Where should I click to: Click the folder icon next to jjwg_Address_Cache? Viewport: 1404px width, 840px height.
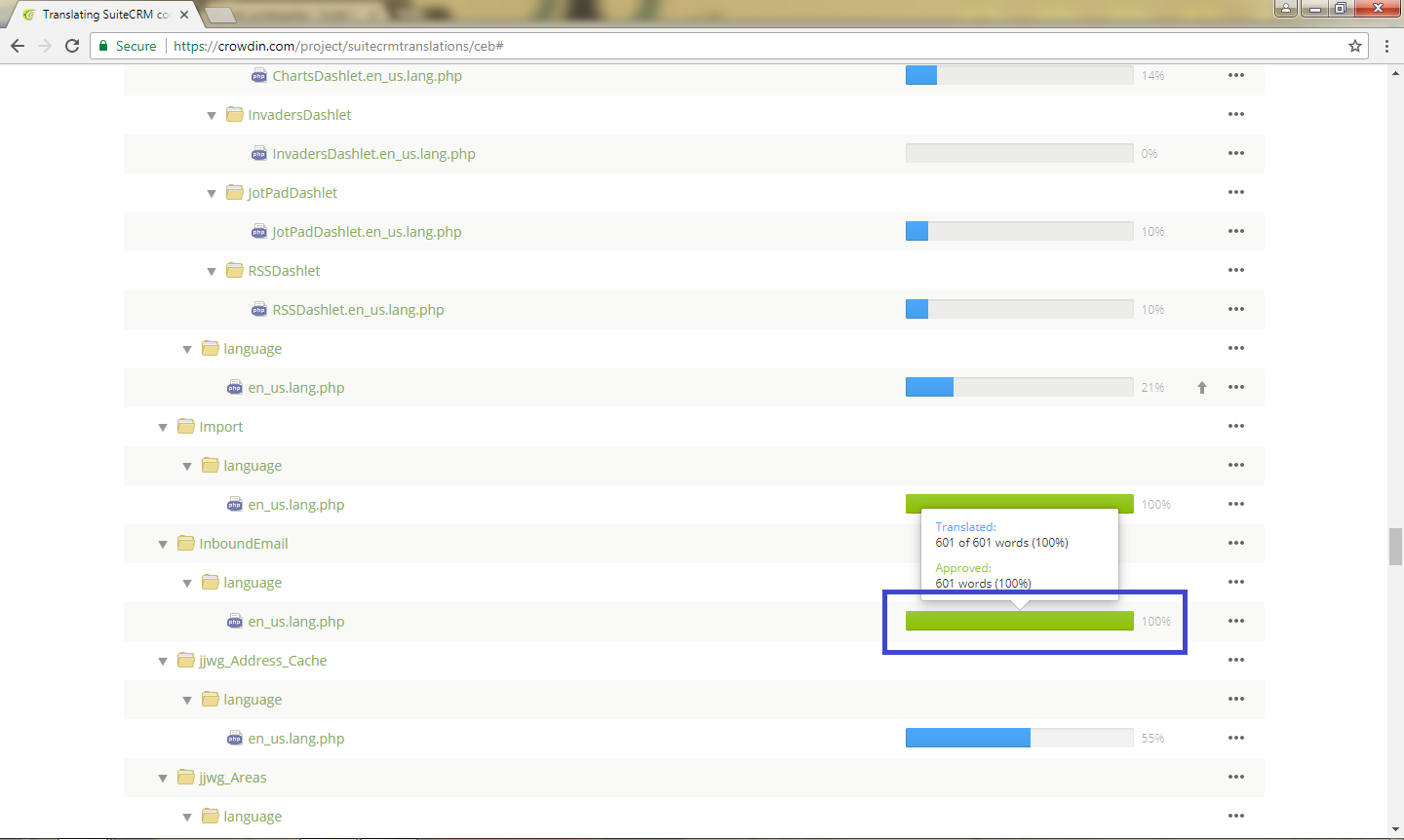click(x=186, y=660)
